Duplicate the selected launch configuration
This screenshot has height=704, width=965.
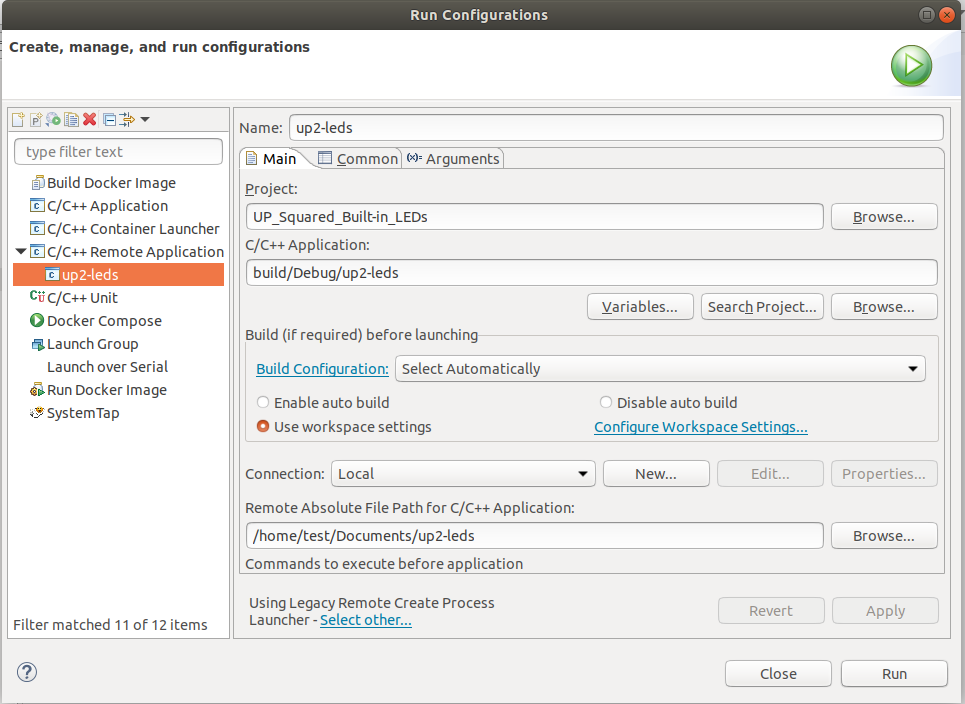71,120
